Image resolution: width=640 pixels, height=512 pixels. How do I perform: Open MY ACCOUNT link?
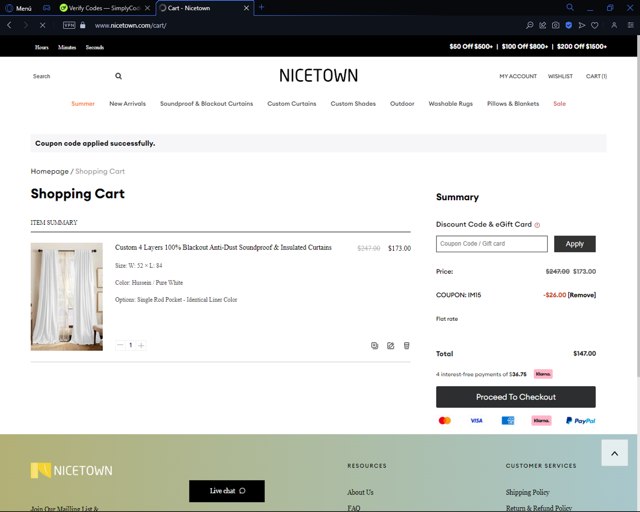[x=518, y=76]
